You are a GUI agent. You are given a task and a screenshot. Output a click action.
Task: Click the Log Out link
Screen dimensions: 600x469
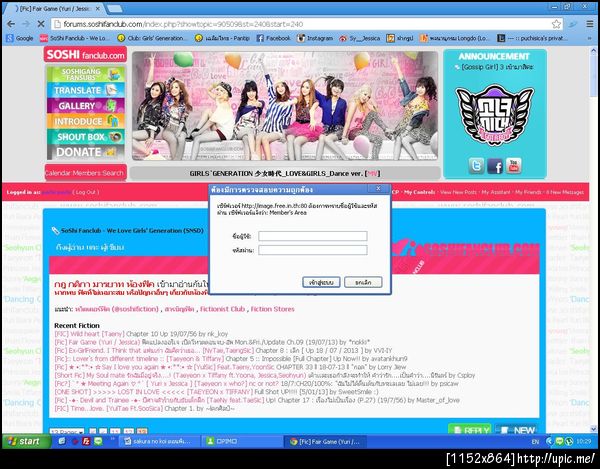click(85, 192)
